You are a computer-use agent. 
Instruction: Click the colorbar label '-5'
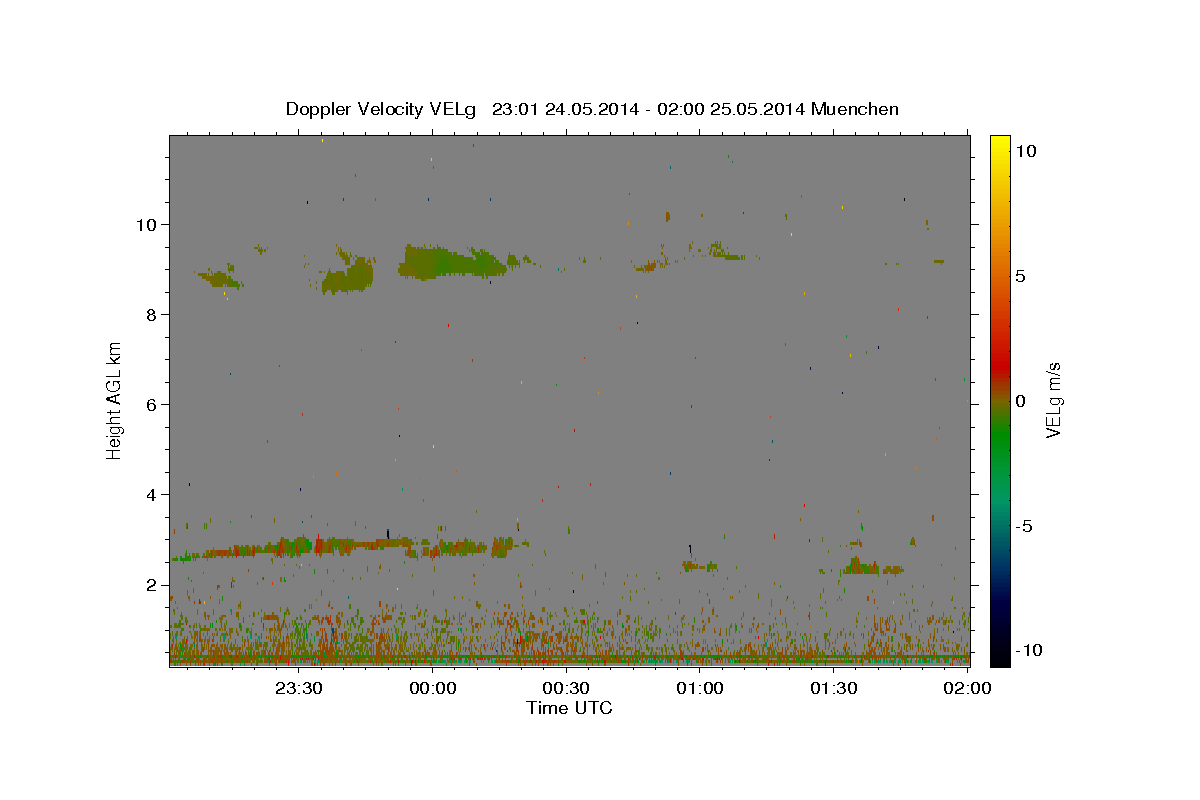click(1023, 527)
